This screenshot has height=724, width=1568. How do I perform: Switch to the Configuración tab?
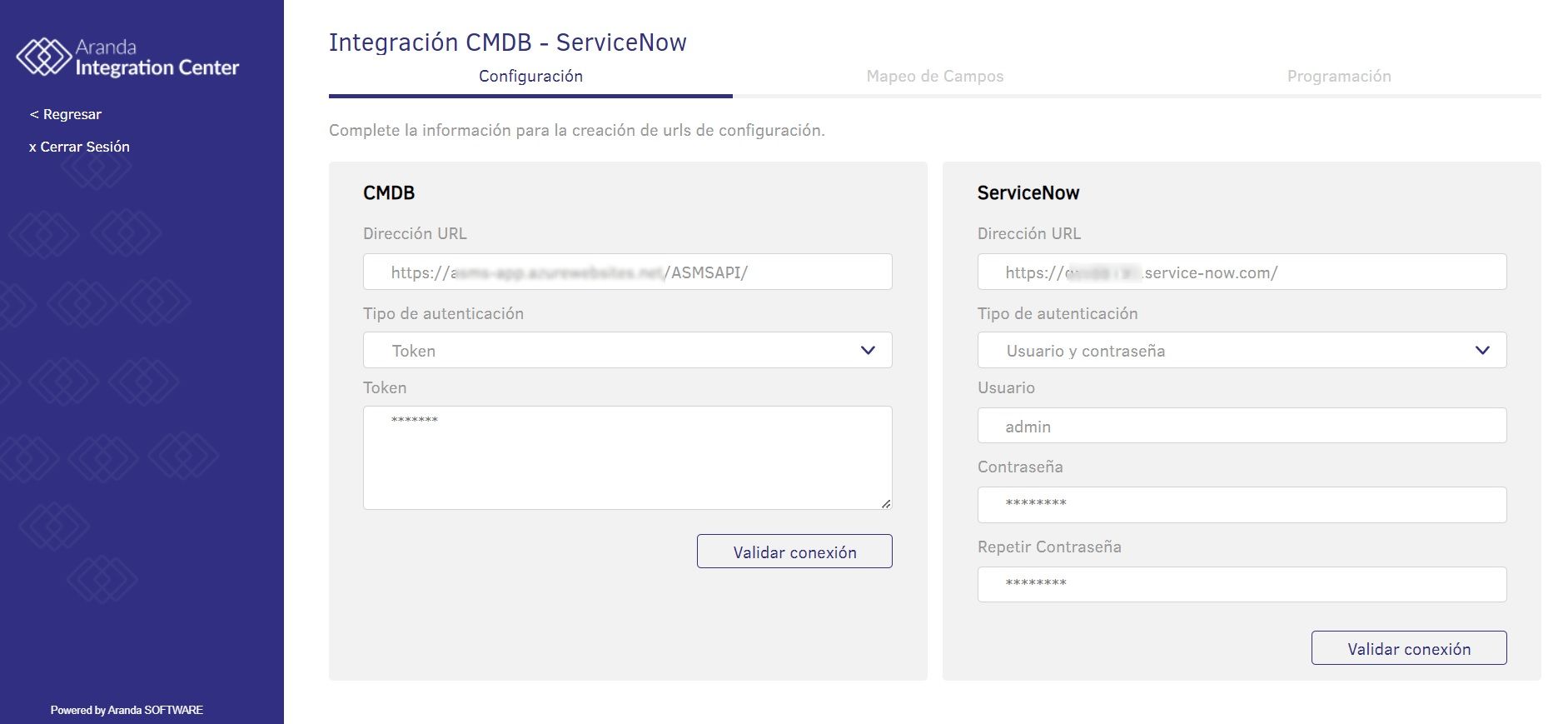click(530, 77)
